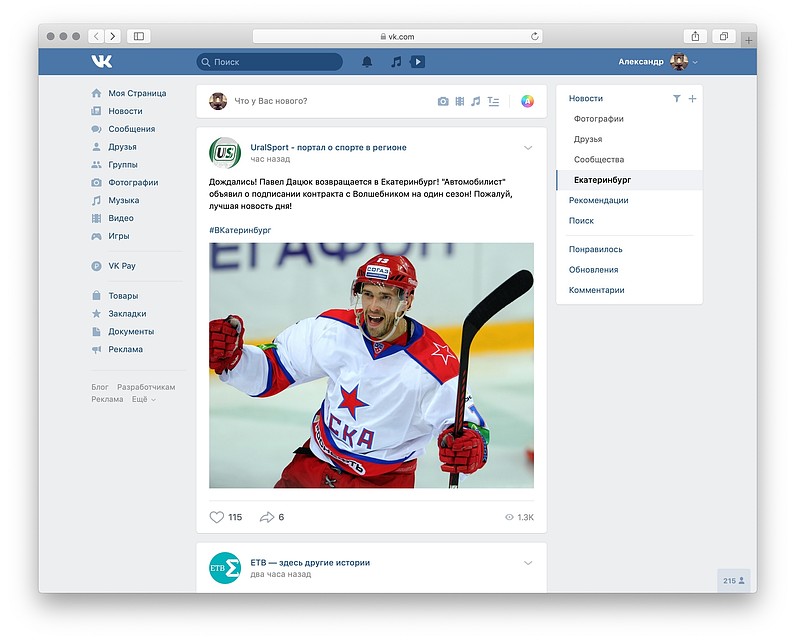Click the ETB community avatar

(225, 567)
